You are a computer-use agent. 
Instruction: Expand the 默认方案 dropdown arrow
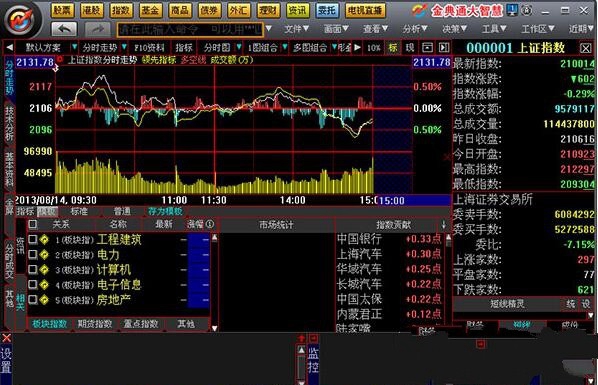coord(74,47)
